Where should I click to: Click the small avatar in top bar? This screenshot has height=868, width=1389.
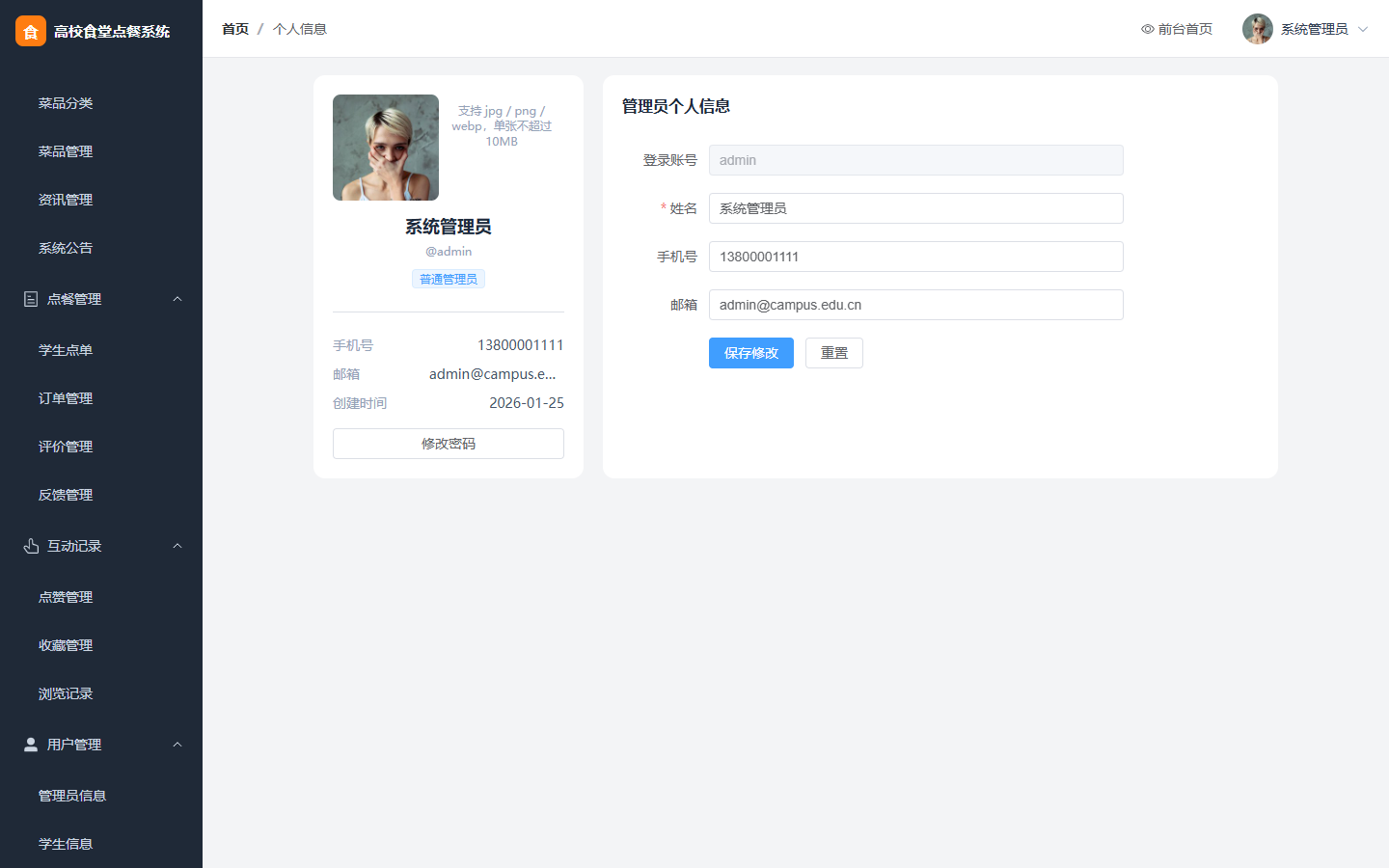[1258, 29]
